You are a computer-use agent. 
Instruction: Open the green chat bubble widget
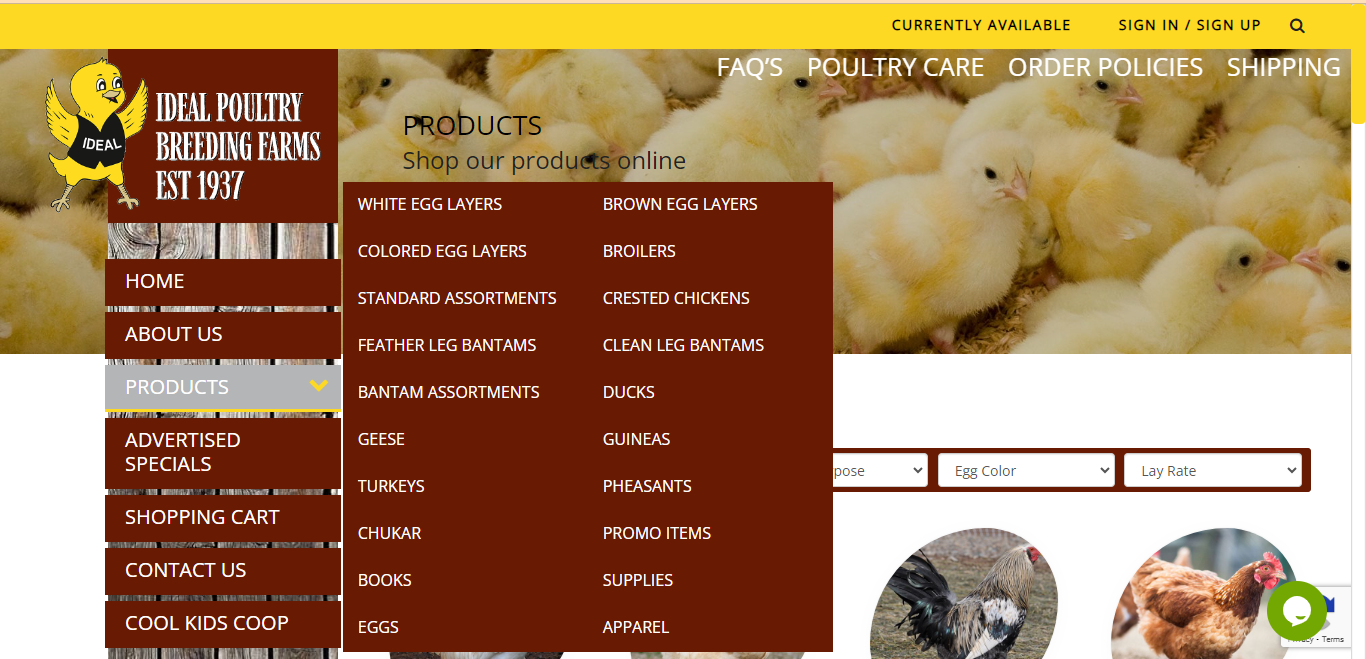click(1297, 611)
